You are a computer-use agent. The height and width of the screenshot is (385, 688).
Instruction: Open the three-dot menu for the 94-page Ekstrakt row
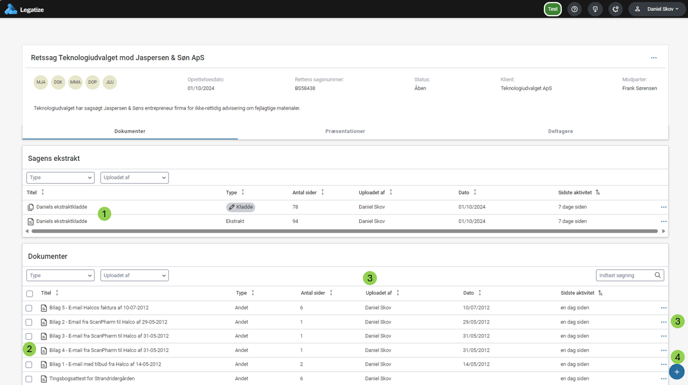pos(663,221)
